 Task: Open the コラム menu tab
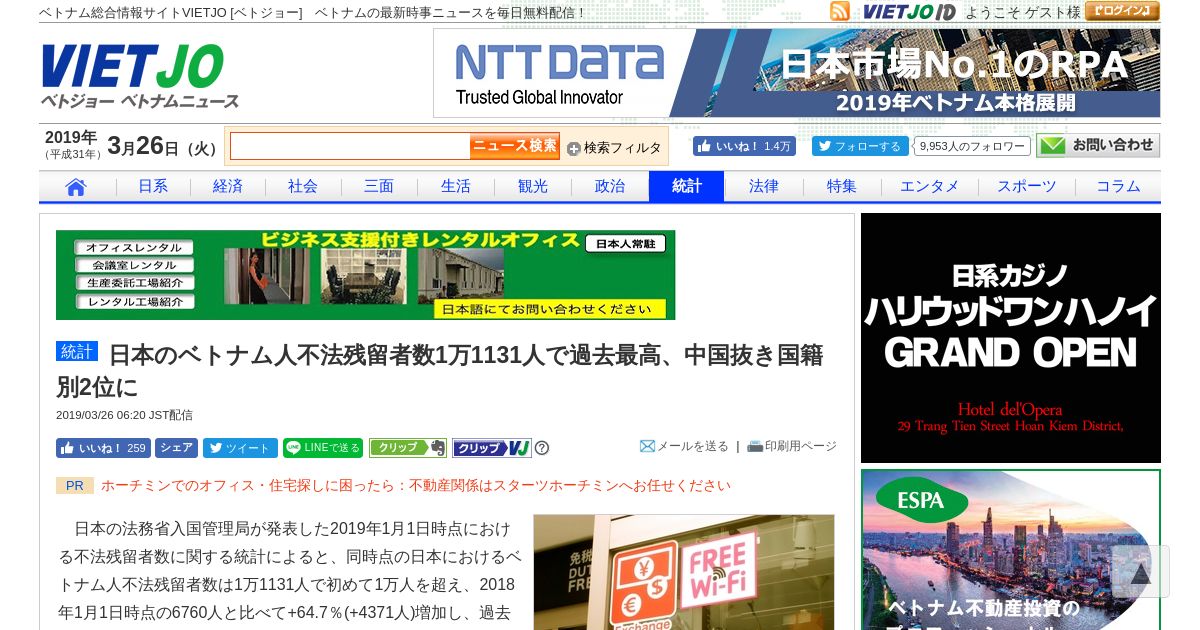[1118, 186]
